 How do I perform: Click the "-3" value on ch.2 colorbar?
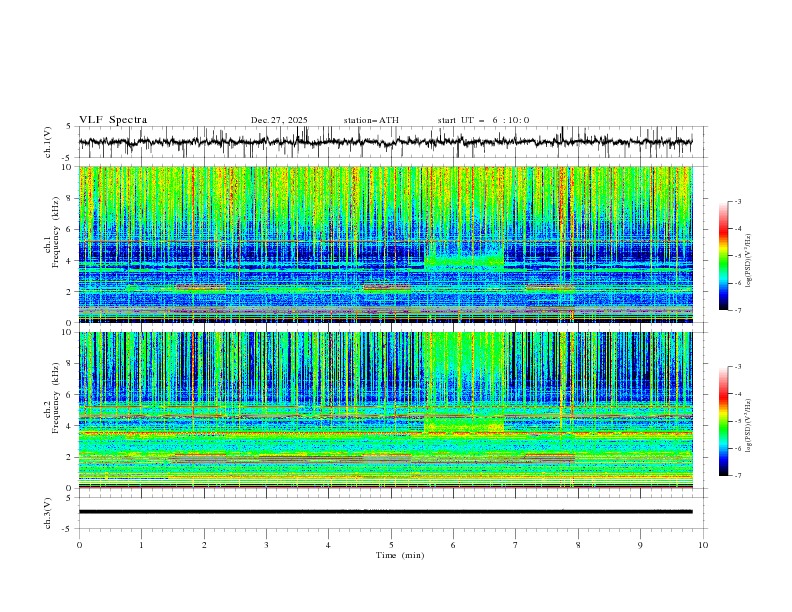(x=737, y=367)
